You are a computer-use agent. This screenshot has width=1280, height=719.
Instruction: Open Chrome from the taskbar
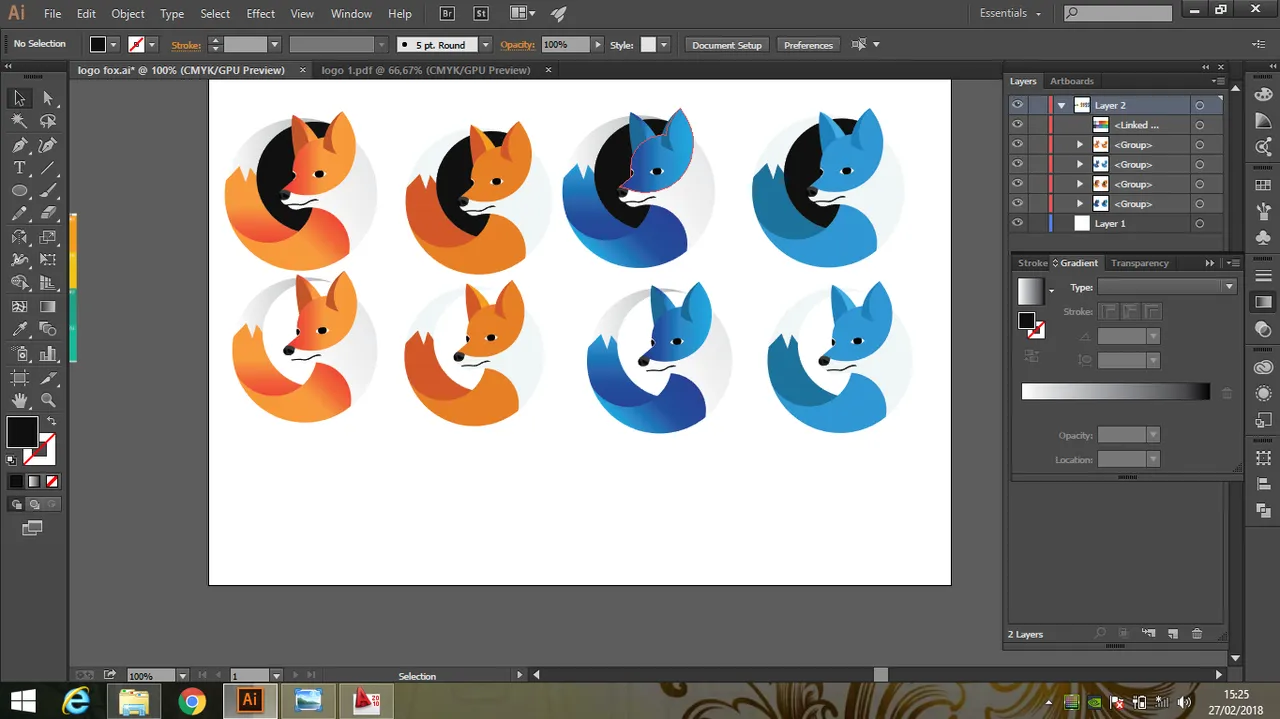coord(191,701)
